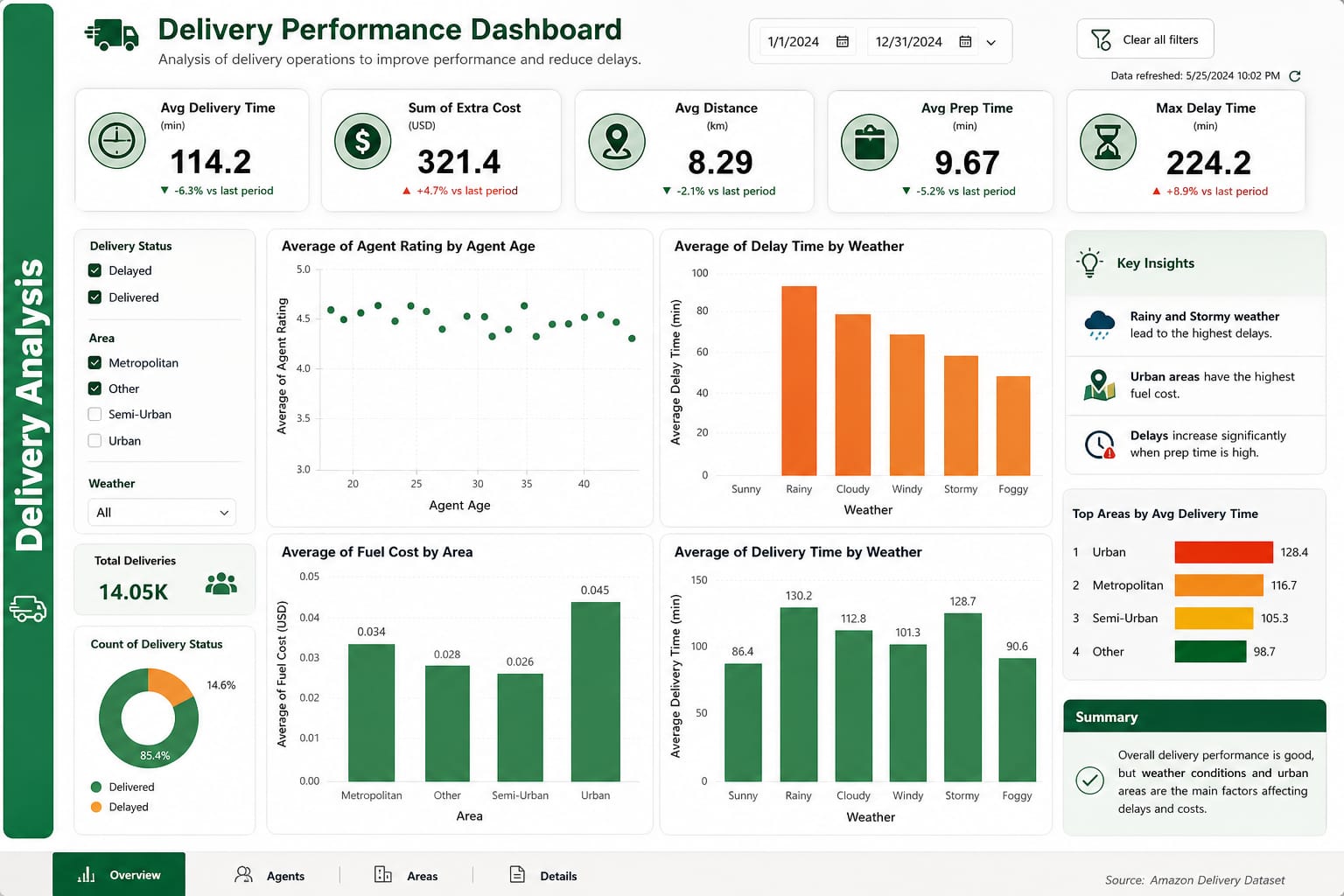Click the 224.2 max delay time value
This screenshot has height=896, width=1344.
point(1207,163)
